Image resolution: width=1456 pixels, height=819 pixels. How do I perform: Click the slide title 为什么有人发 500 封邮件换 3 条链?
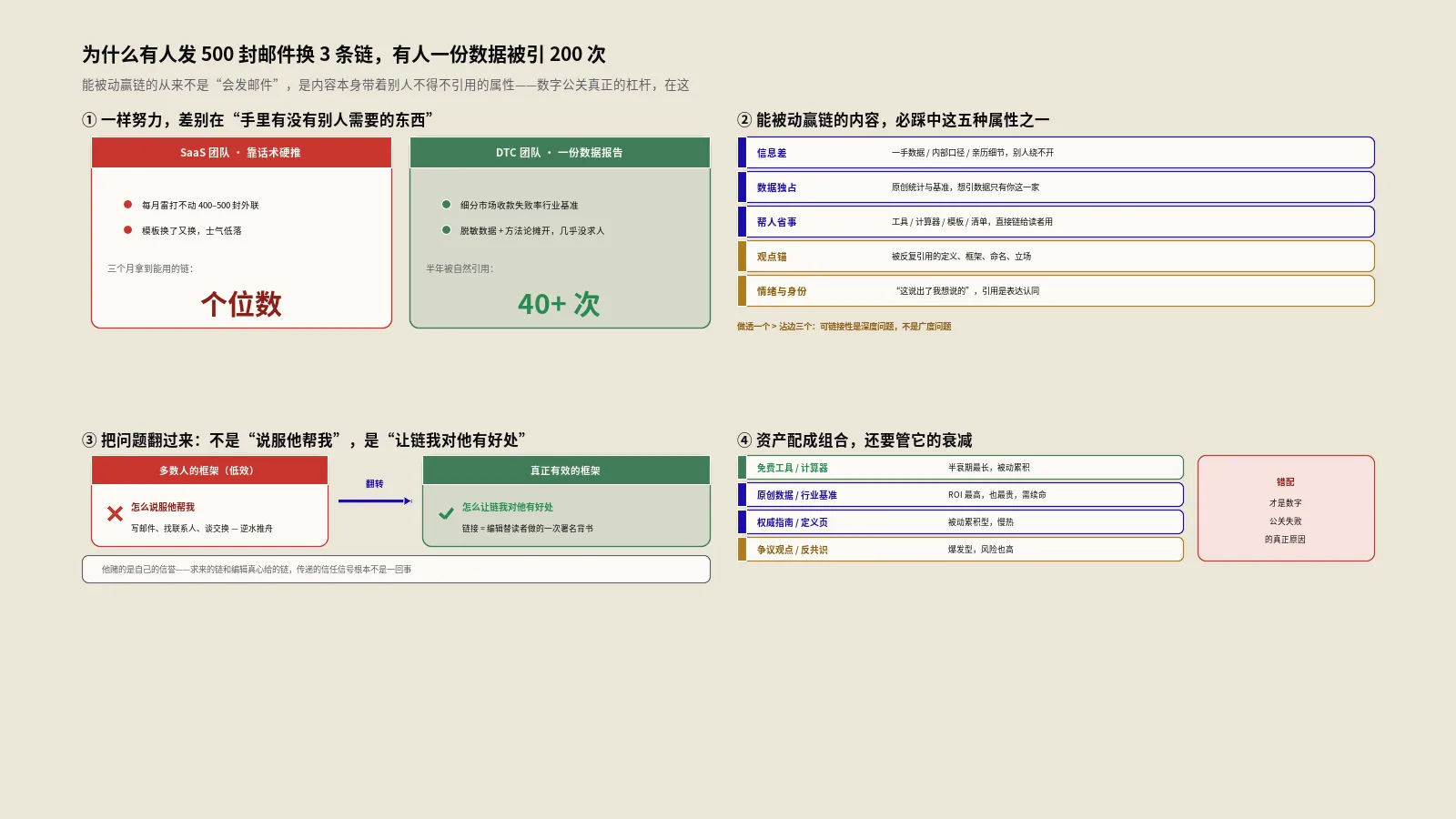pos(344,55)
